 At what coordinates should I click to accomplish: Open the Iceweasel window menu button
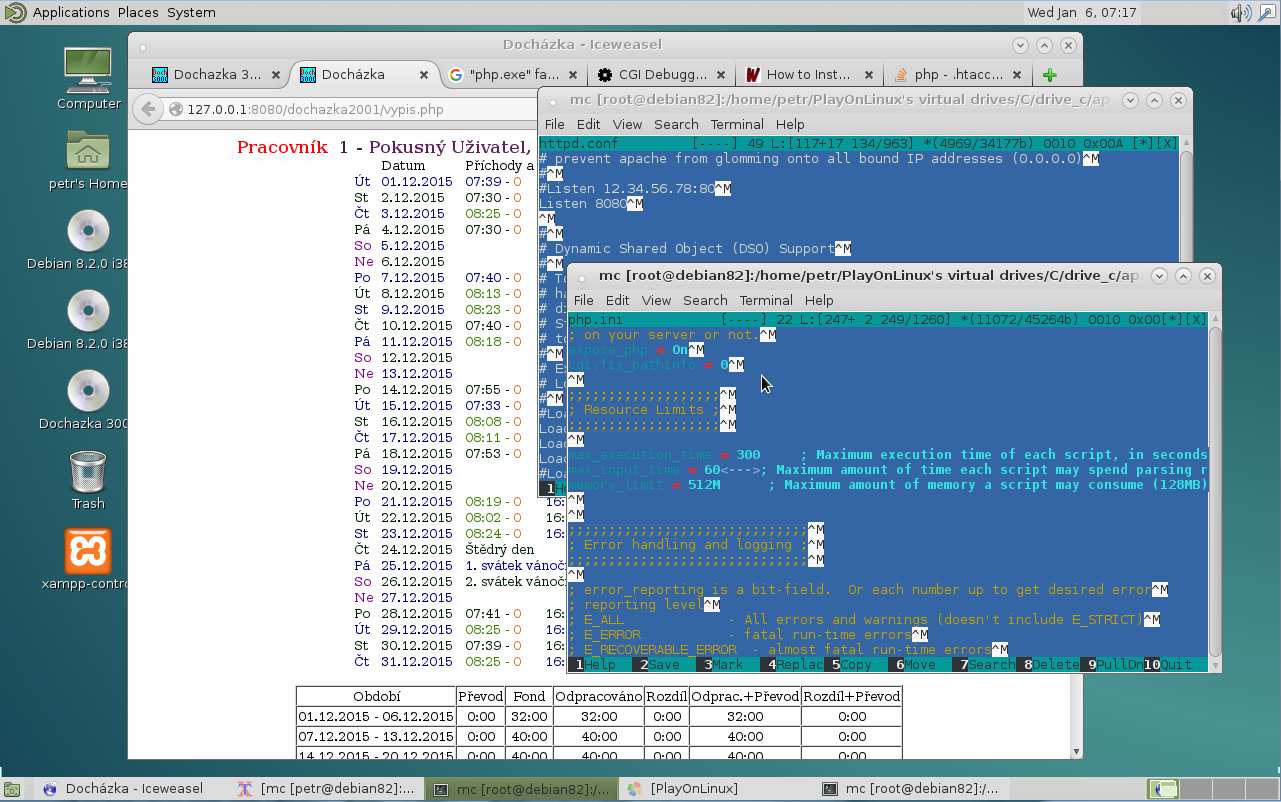point(143,45)
